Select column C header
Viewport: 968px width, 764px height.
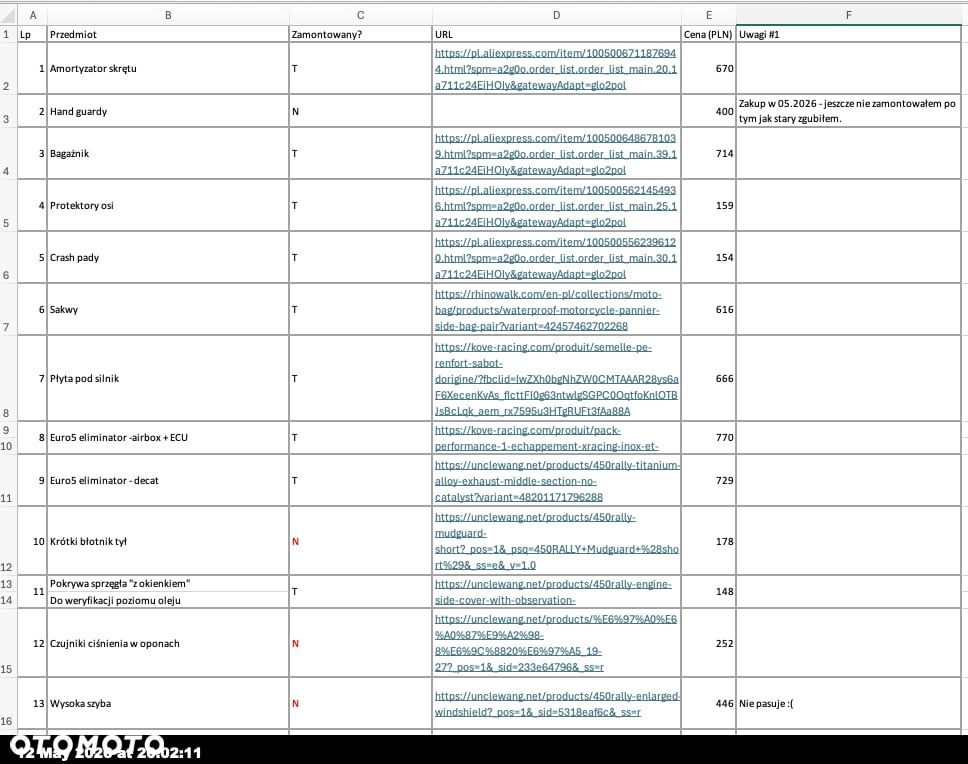coord(361,15)
